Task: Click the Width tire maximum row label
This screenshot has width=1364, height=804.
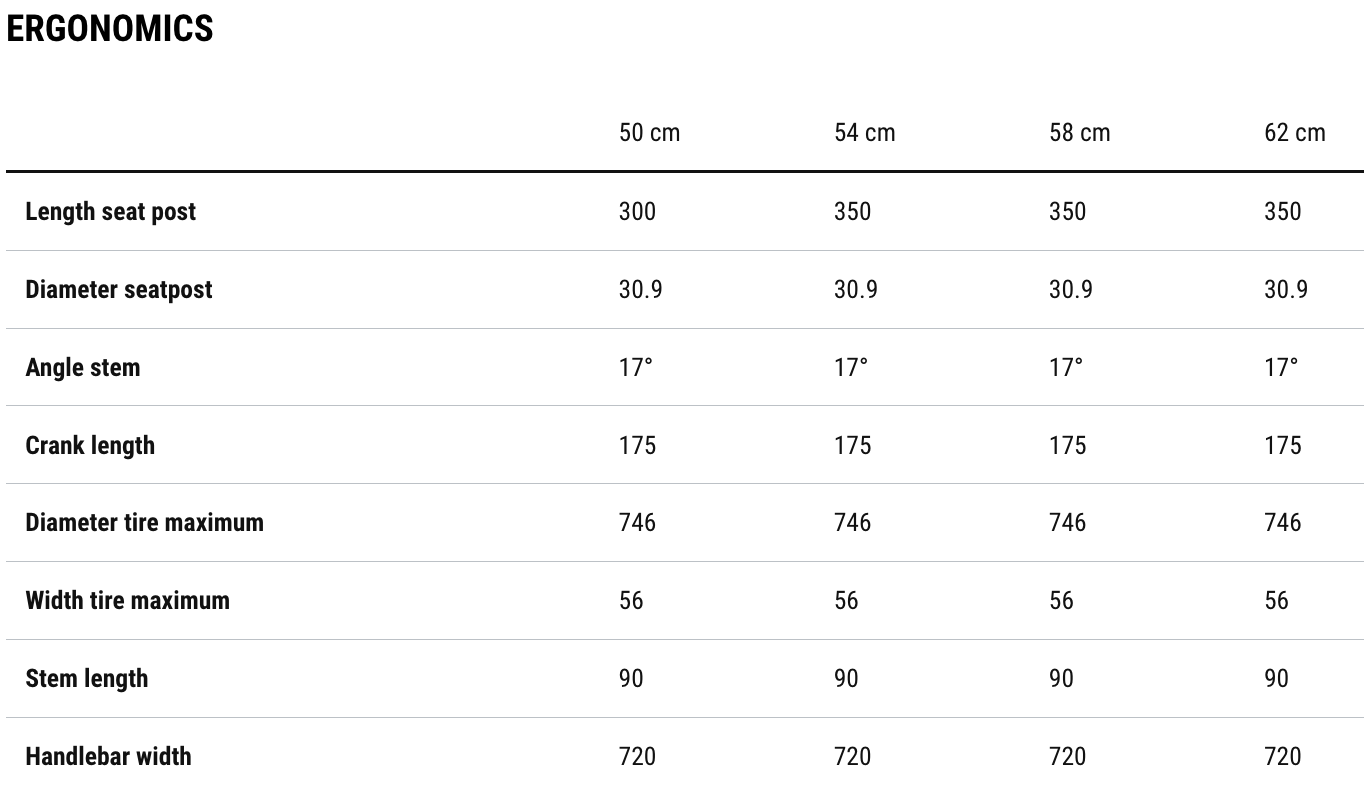Action: [128, 600]
